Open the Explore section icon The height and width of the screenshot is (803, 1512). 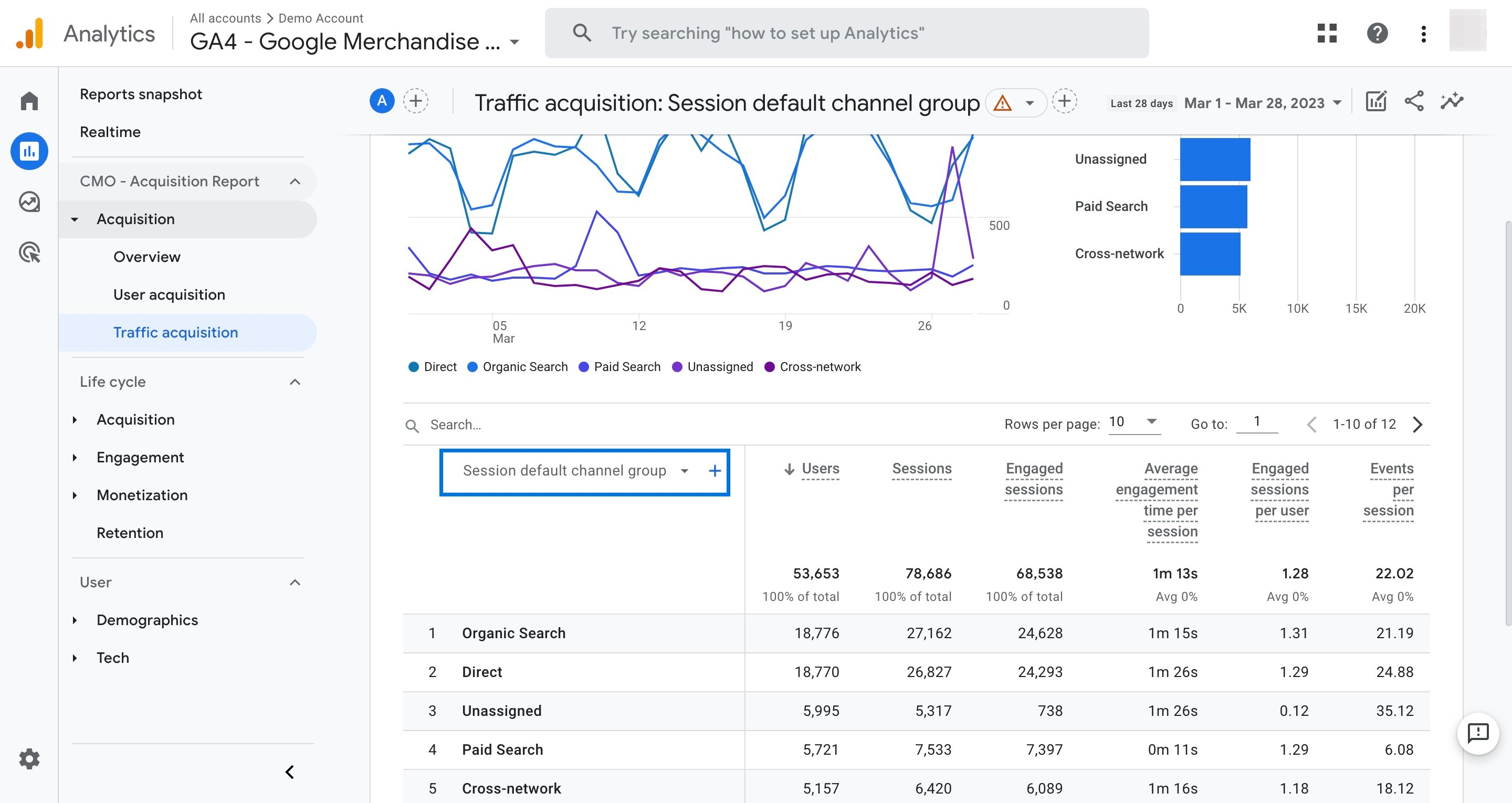pyautogui.click(x=29, y=202)
